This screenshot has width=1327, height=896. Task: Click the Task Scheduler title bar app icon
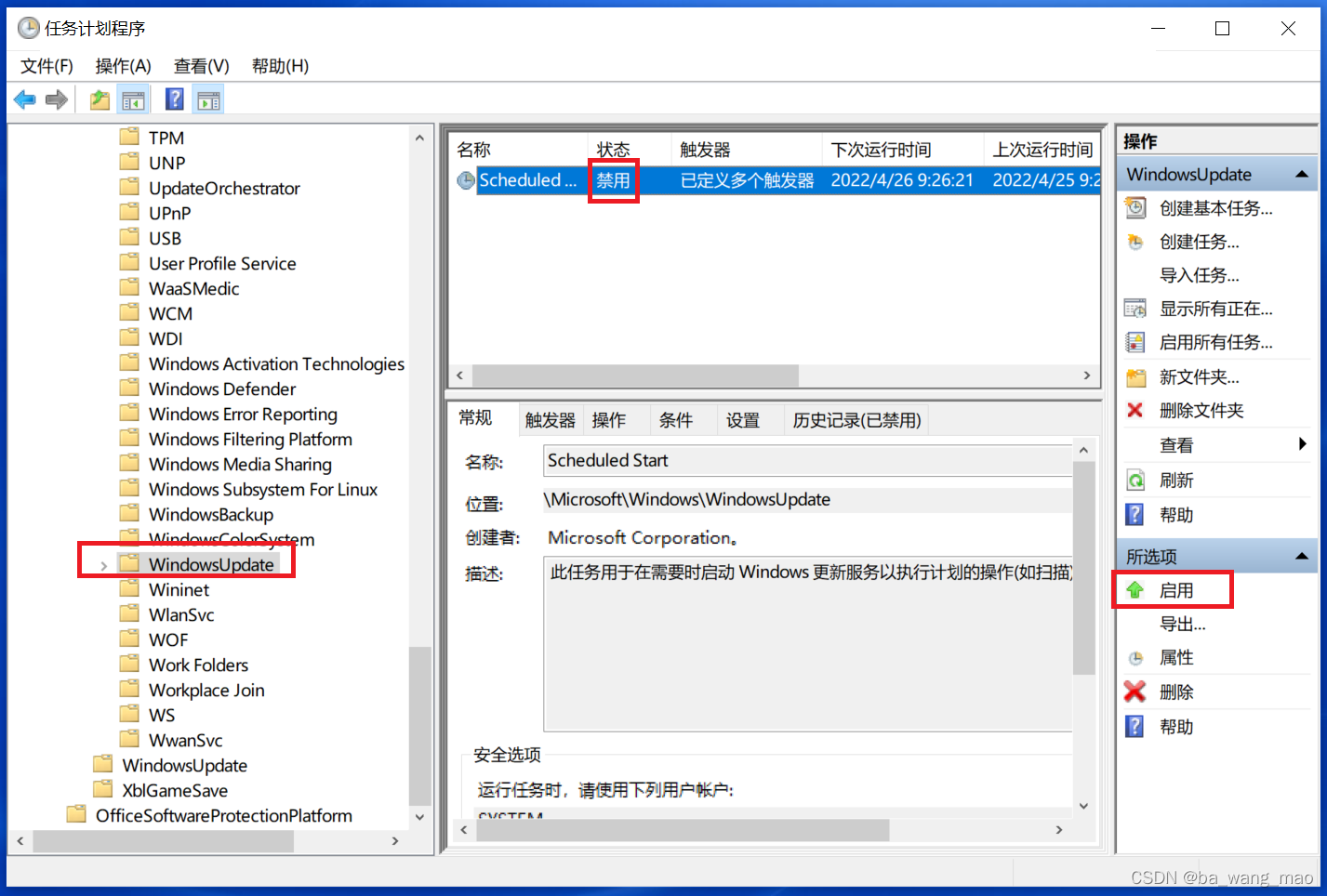(x=29, y=28)
